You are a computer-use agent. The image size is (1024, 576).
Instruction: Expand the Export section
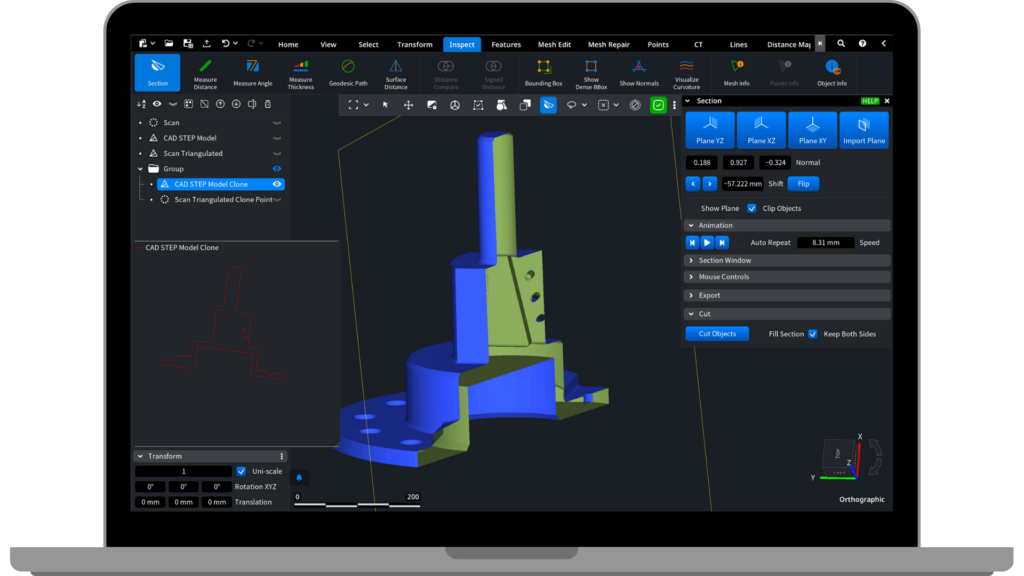tap(708, 295)
